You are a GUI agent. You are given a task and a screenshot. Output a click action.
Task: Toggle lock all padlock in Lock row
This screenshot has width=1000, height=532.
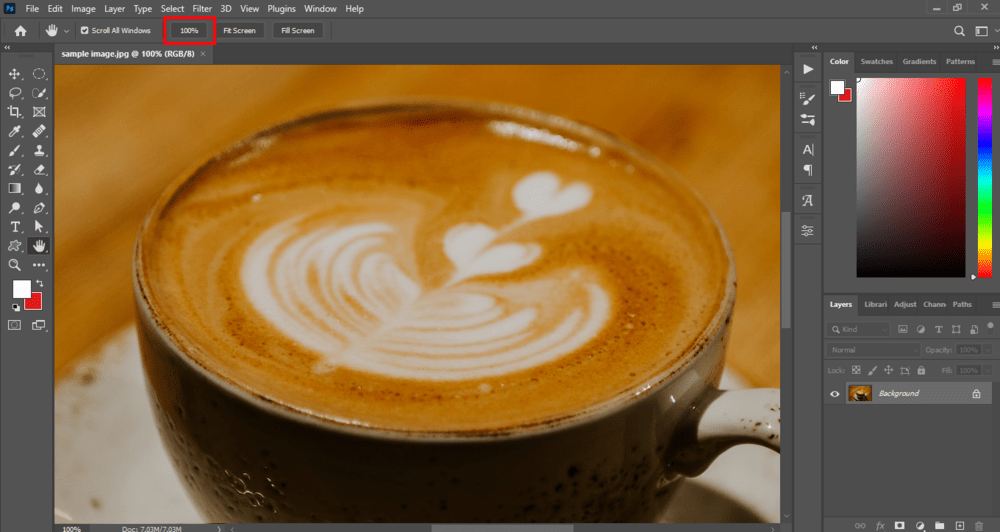pyautogui.click(x=921, y=370)
